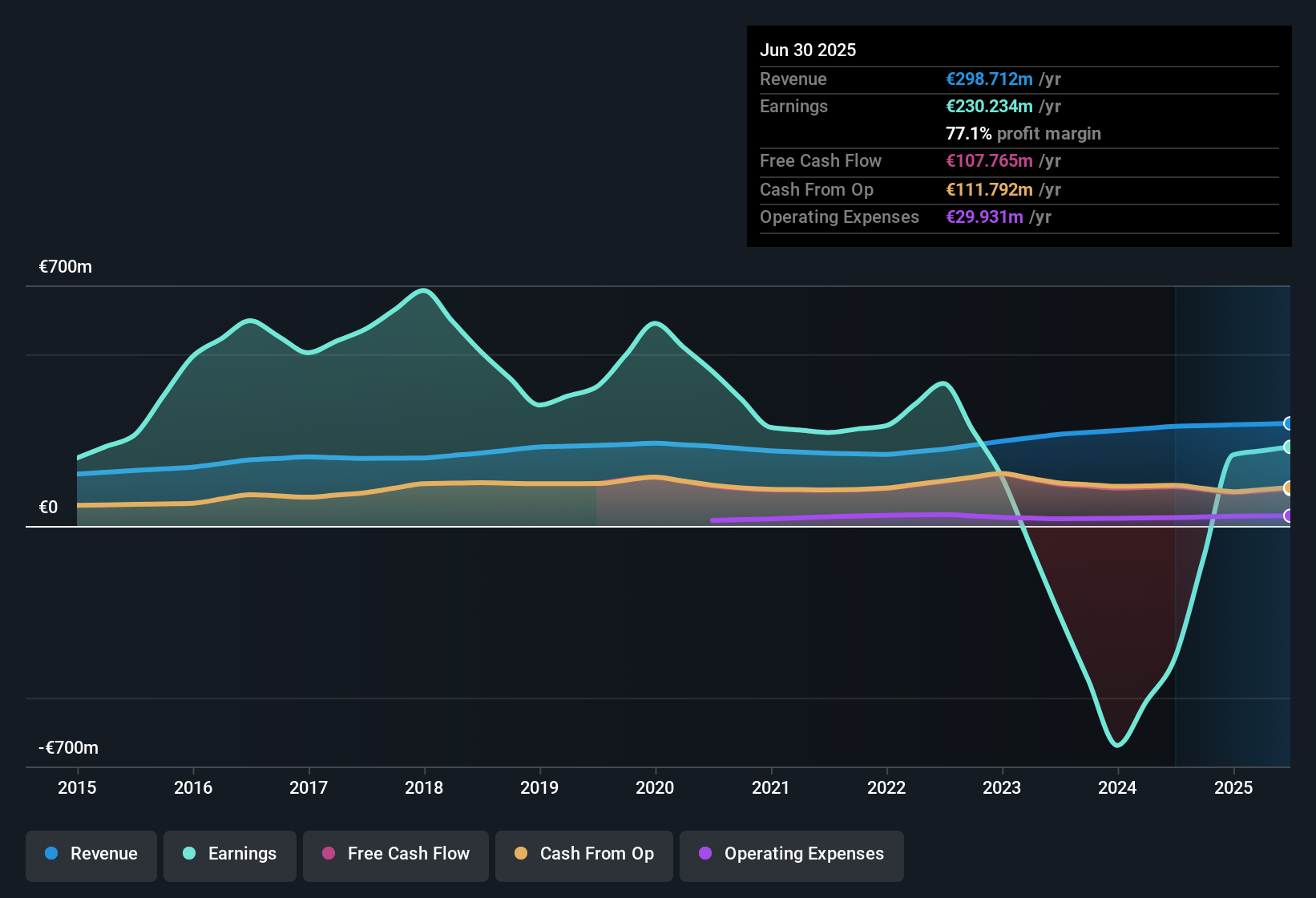Click the blue Revenue endpoint marker
Screen dimensions: 1316x898
(1288, 423)
